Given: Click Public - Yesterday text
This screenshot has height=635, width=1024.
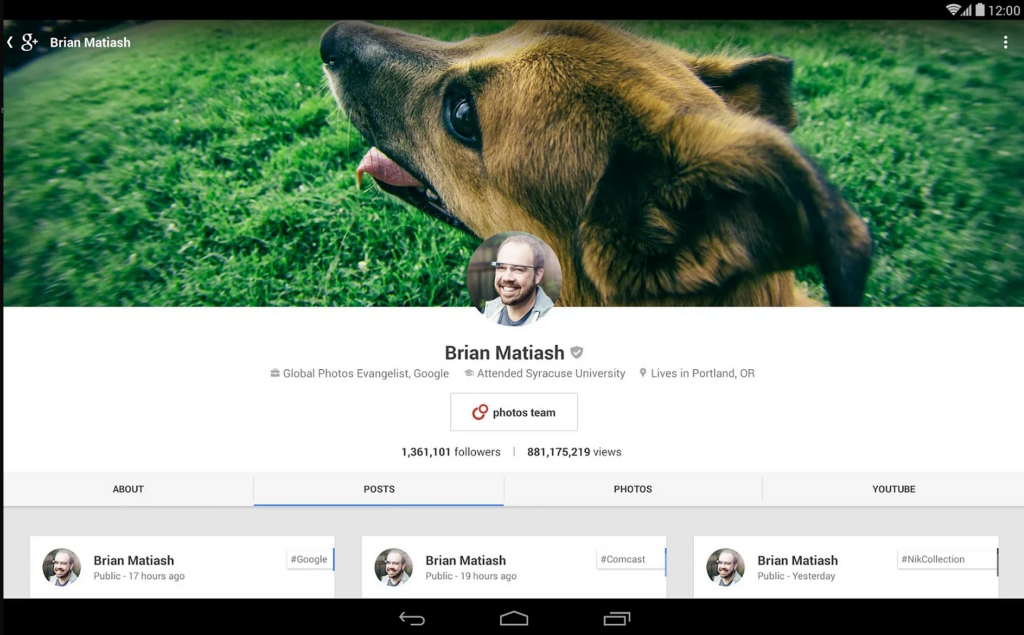Looking at the screenshot, I should (x=796, y=576).
